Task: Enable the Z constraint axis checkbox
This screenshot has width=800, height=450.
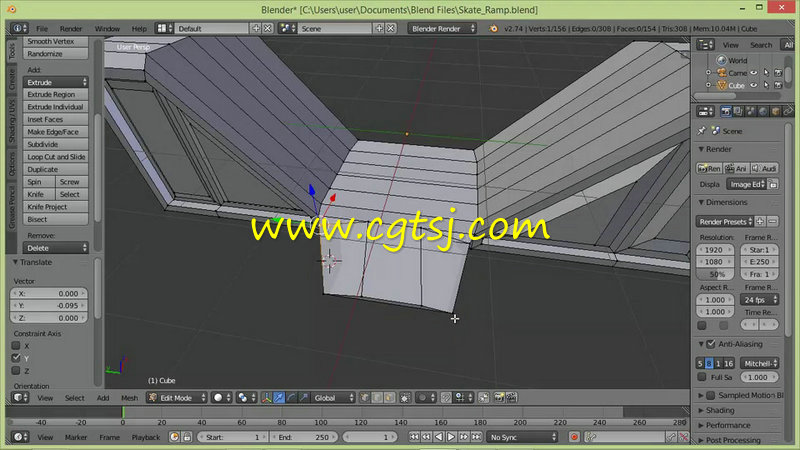Action: pos(16,370)
